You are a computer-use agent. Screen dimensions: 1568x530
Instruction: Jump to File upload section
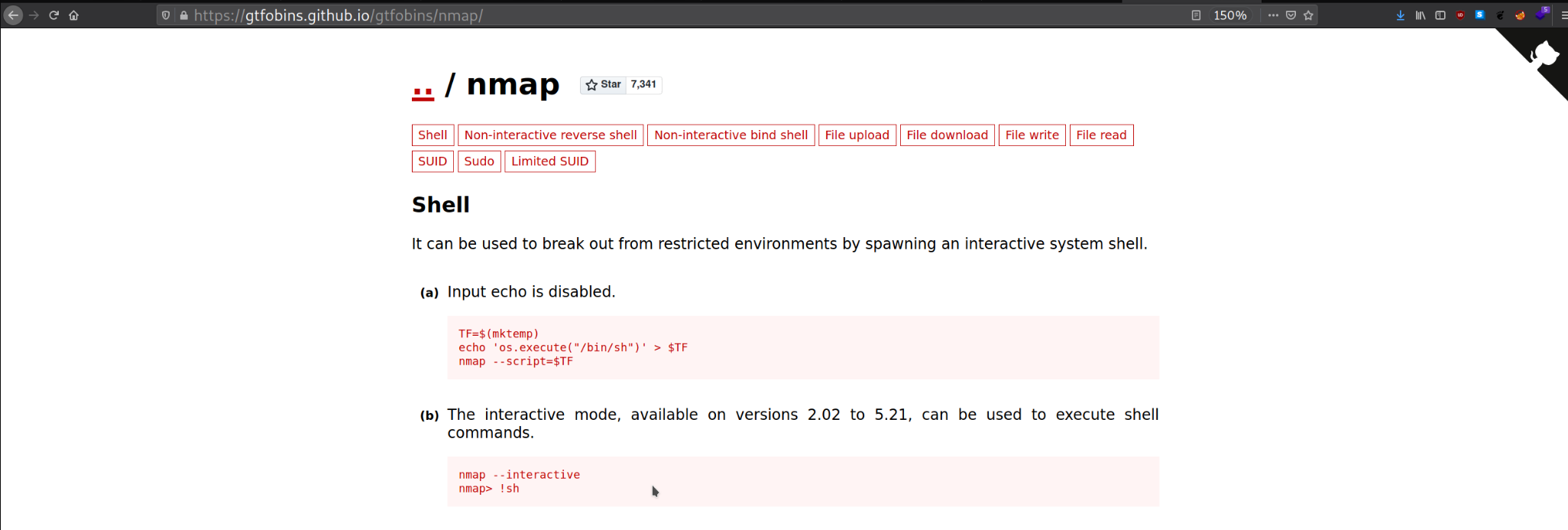857,135
